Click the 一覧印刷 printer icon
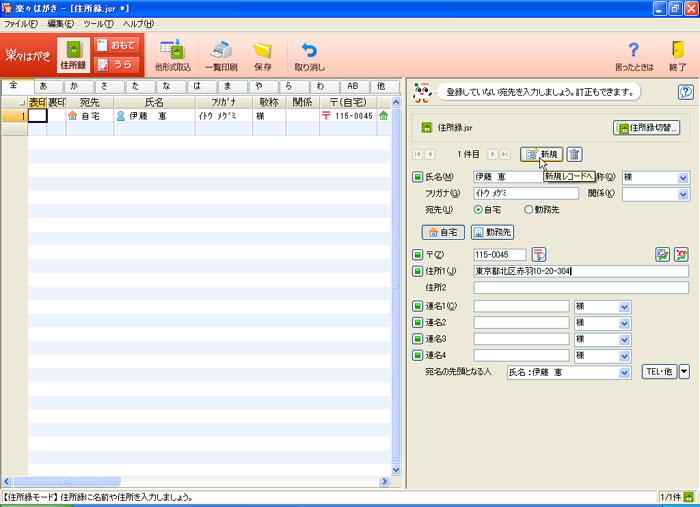Image resolution: width=700 pixels, height=507 pixels. [x=220, y=50]
